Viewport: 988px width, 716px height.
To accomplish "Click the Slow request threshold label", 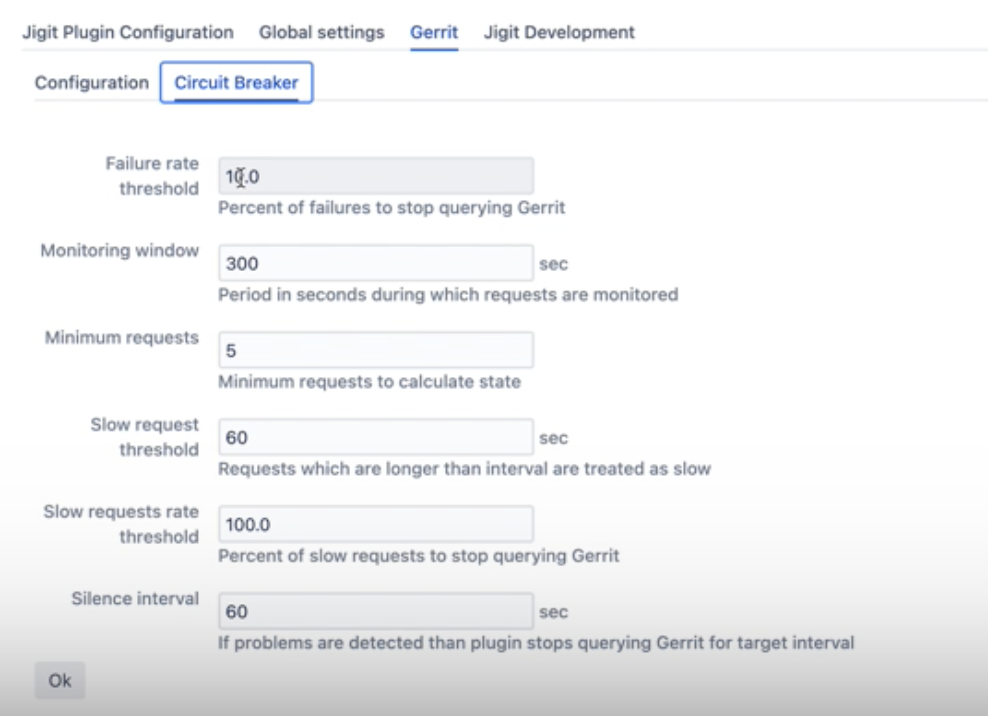I will pyautogui.click(x=145, y=437).
